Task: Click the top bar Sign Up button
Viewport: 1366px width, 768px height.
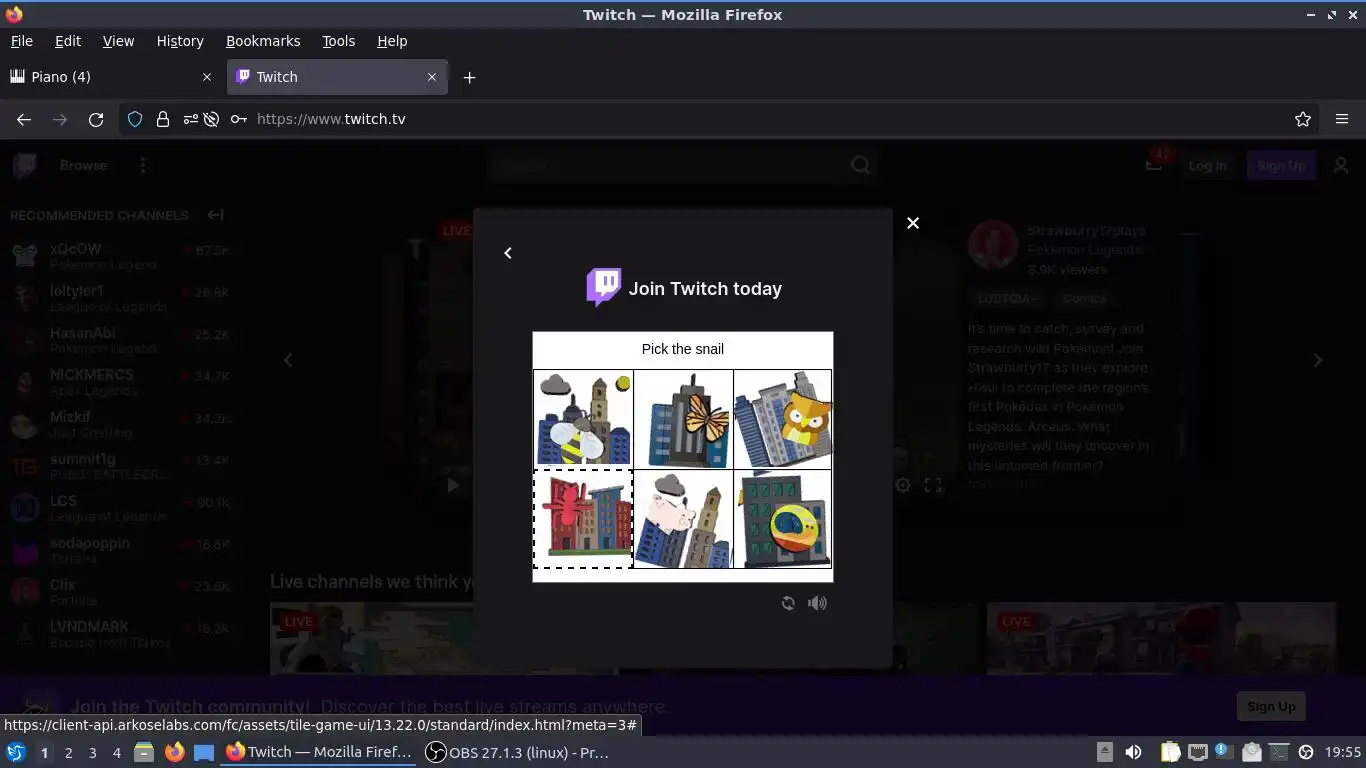Action: coord(1281,166)
